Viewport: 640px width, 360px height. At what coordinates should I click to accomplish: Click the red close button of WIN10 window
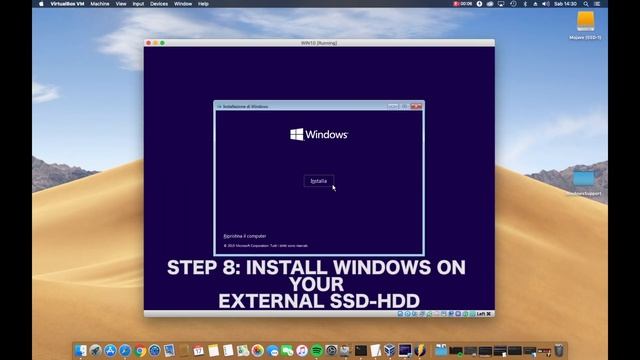(x=149, y=43)
